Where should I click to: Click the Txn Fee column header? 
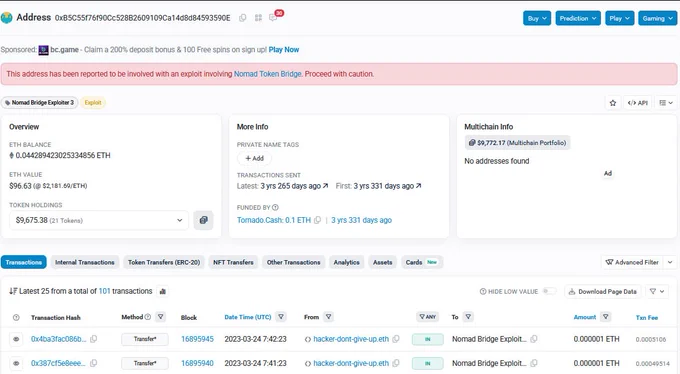(x=647, y=318)
